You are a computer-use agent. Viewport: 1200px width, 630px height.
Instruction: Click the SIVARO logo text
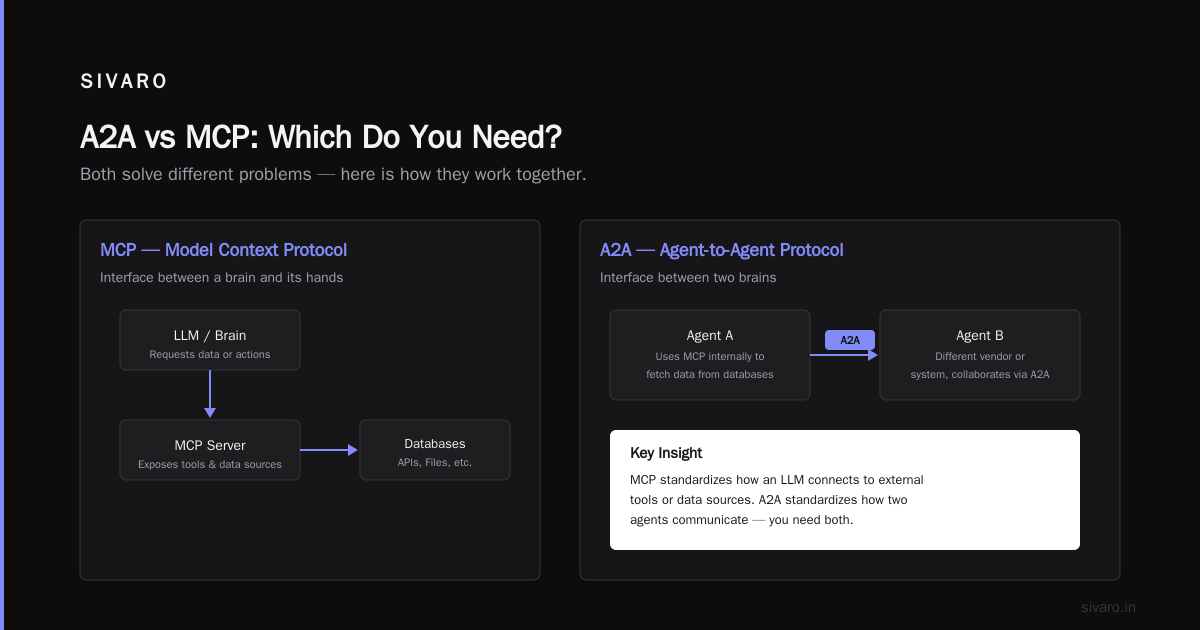pyautogui.click(x=124, y=82)
